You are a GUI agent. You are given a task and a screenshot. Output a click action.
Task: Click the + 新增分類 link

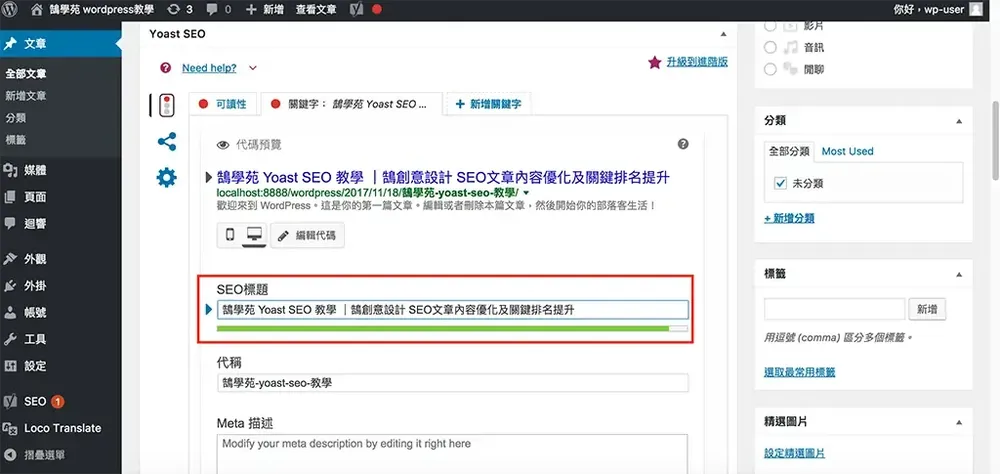[790, 218]
